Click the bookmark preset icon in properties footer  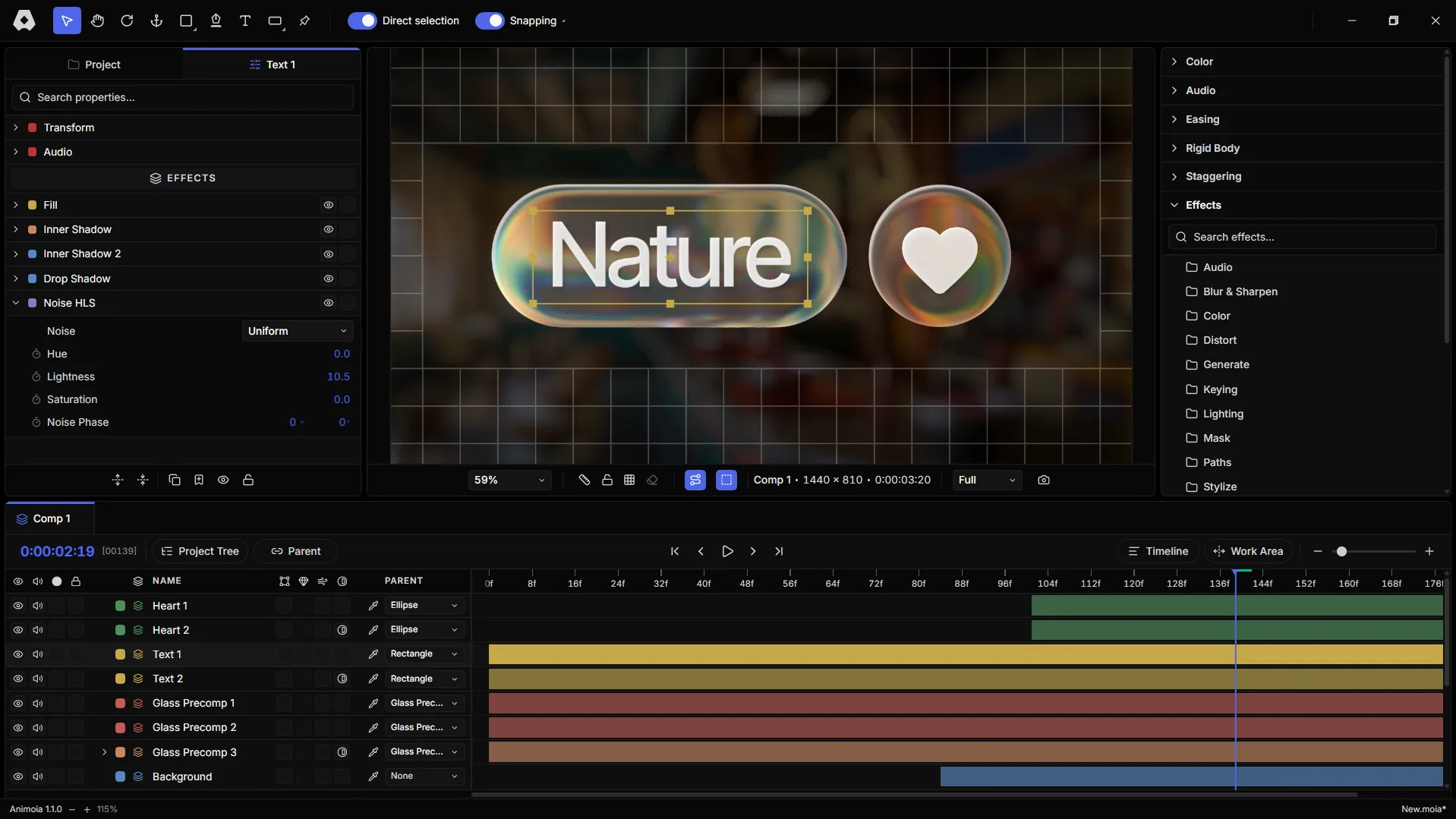pos(199,480)
